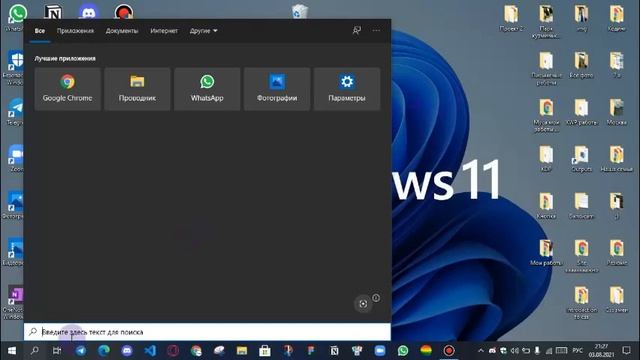
Task: Click the info icon above search box
Action: click(376, 298)
